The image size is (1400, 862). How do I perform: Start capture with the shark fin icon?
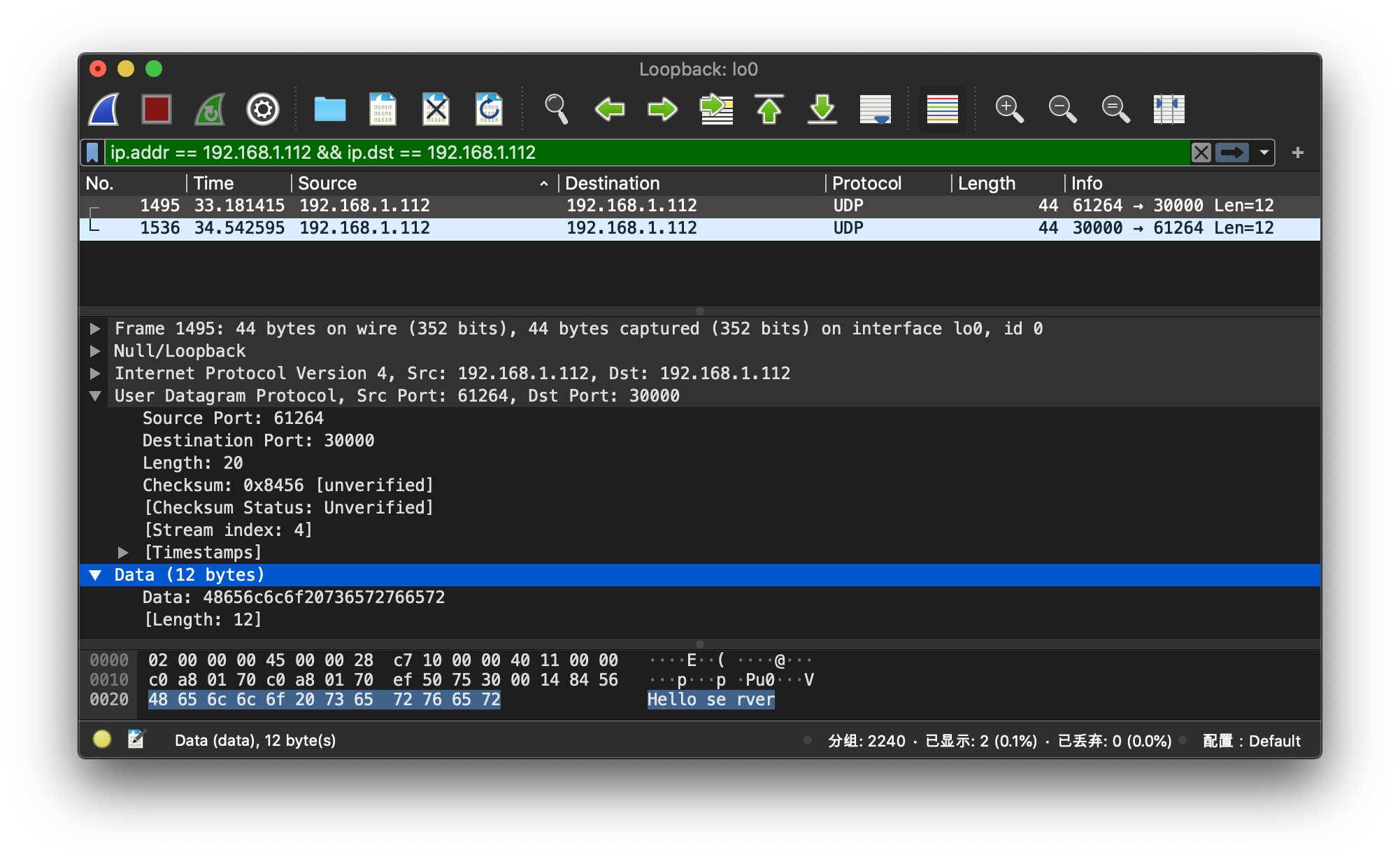tap(103, 109)
